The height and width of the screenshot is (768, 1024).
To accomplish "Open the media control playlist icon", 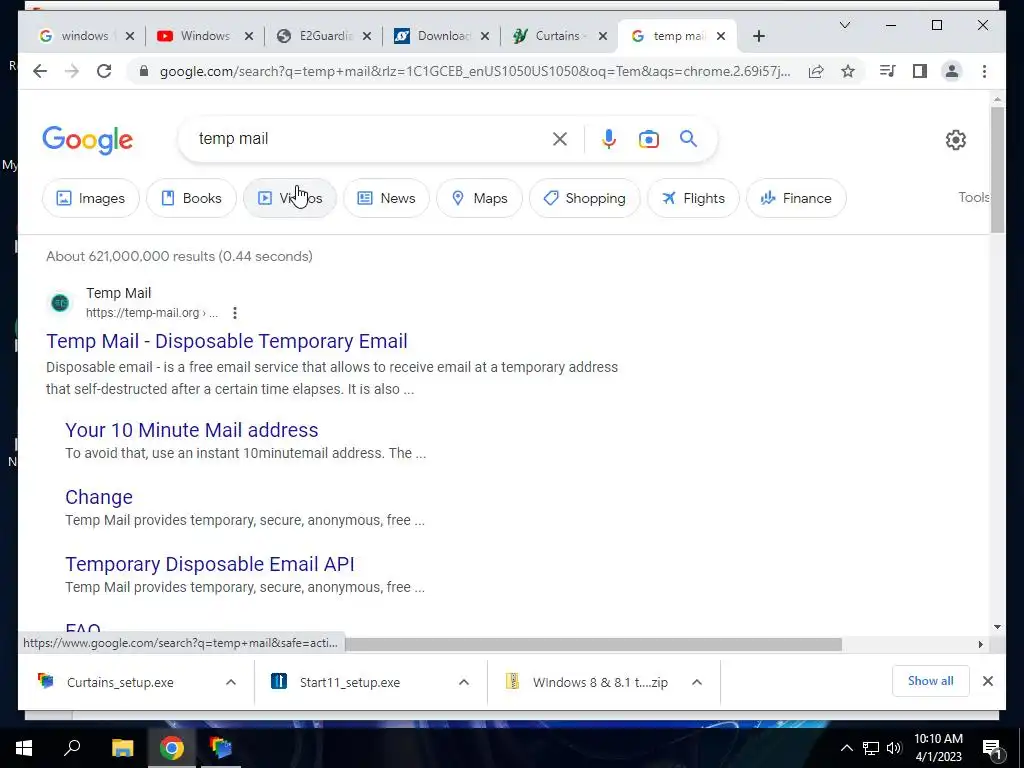I will (x=888, y=71).
